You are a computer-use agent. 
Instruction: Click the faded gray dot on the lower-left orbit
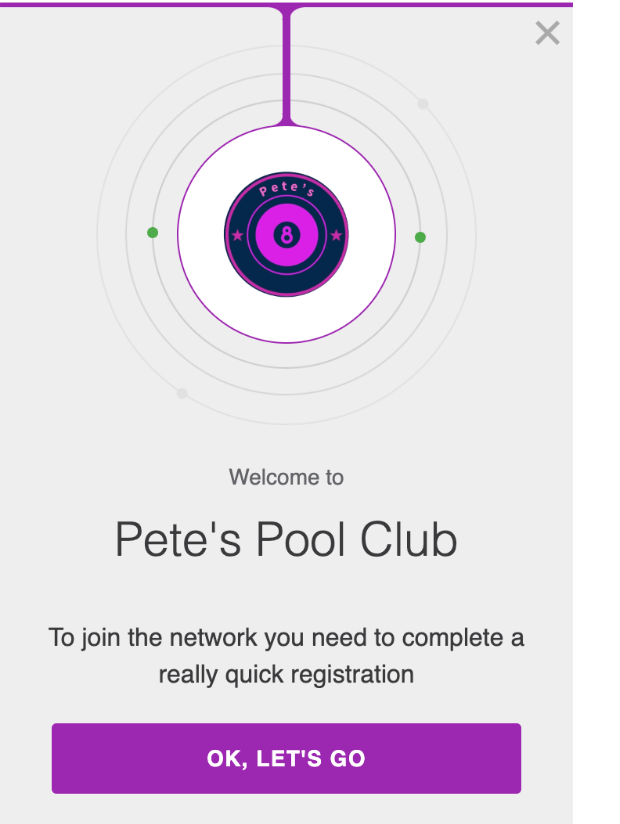(182, 393)
